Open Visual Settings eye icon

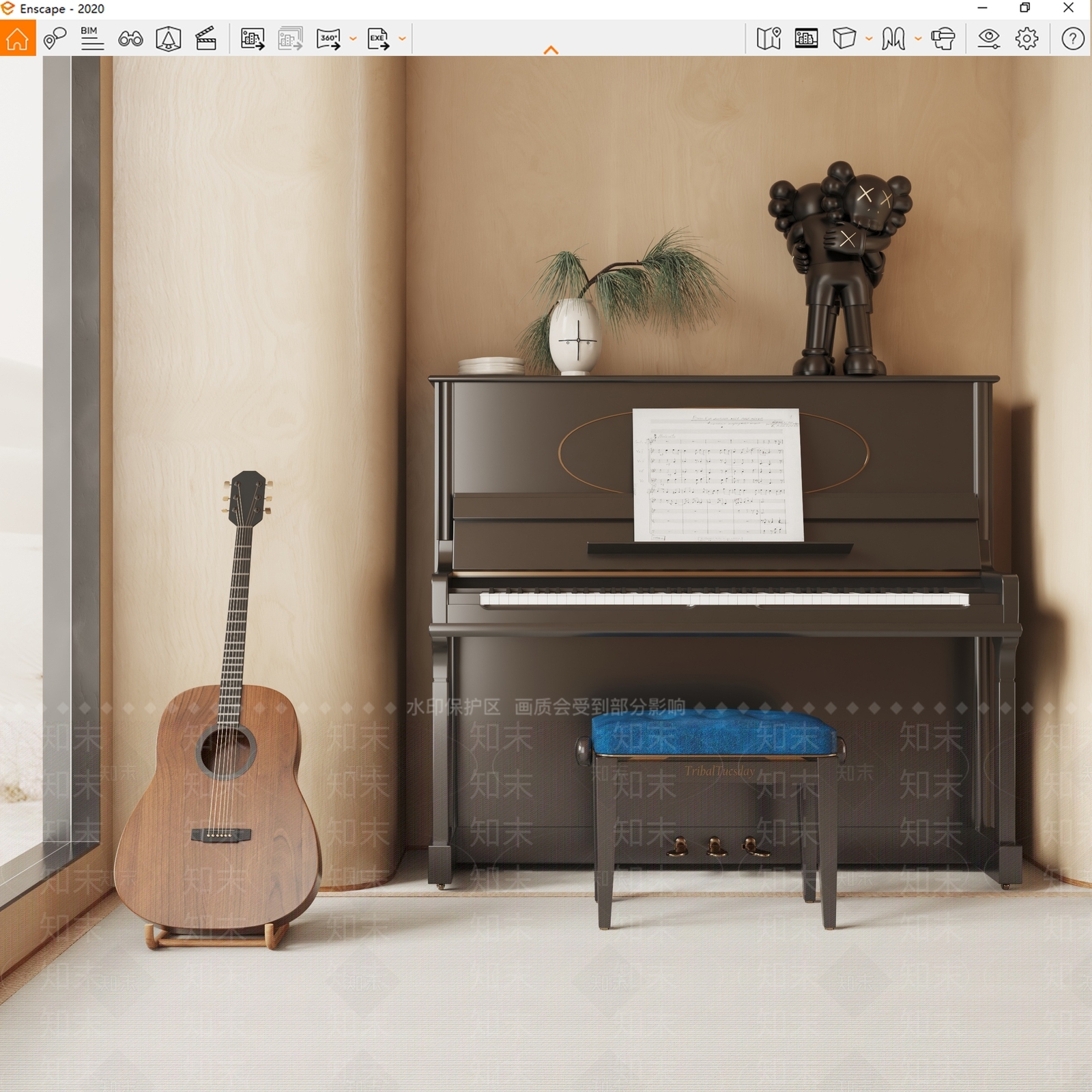pos(989,38)
